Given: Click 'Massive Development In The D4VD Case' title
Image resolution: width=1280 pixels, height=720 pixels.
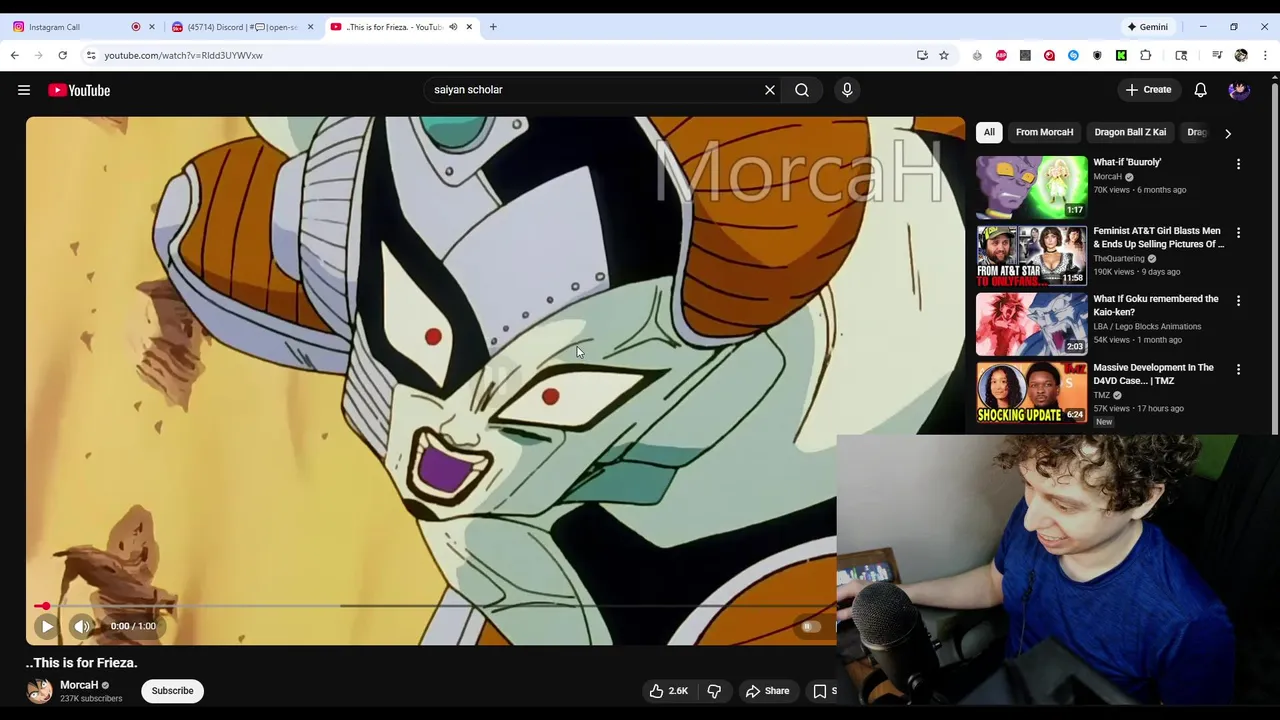Looking at the screenshot, I should point(1153,374).
